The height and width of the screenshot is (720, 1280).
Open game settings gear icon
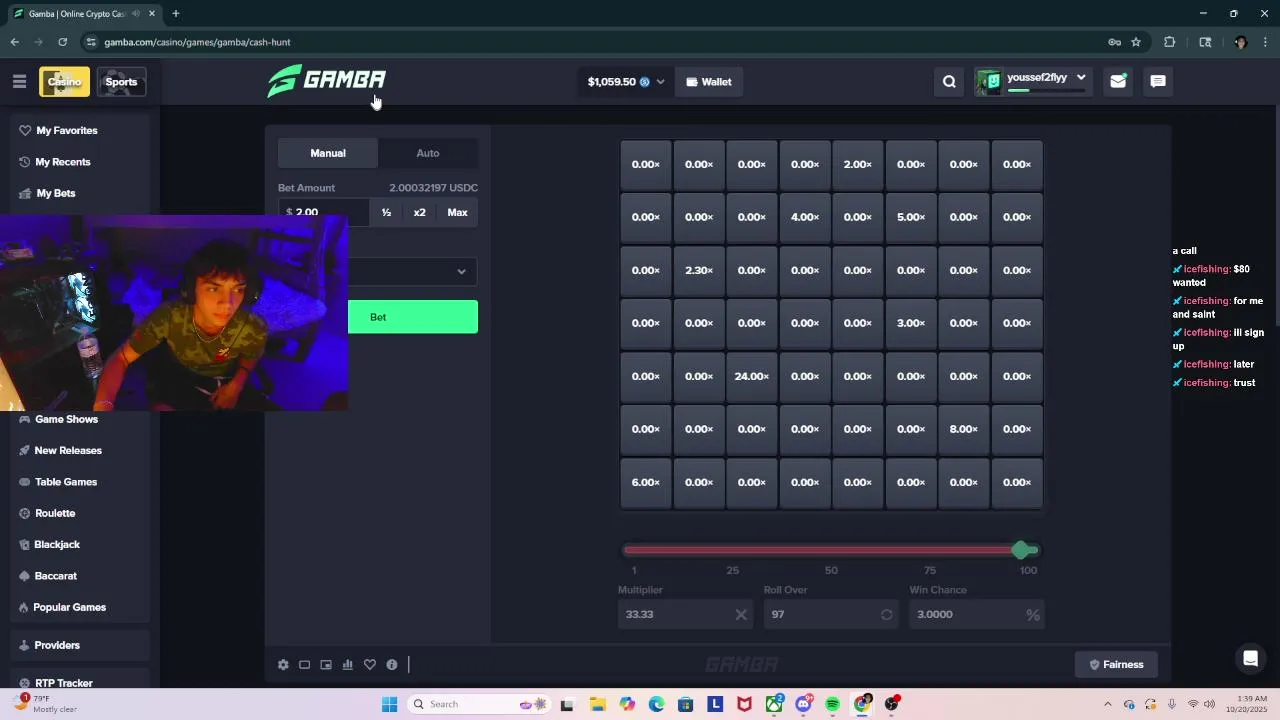point(283,665)
